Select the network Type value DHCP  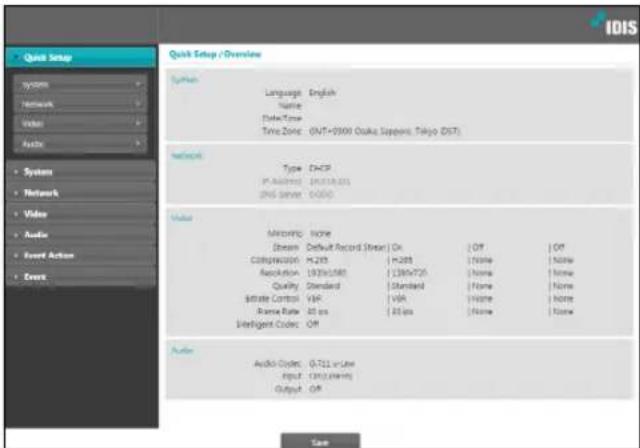coord(320,168)
